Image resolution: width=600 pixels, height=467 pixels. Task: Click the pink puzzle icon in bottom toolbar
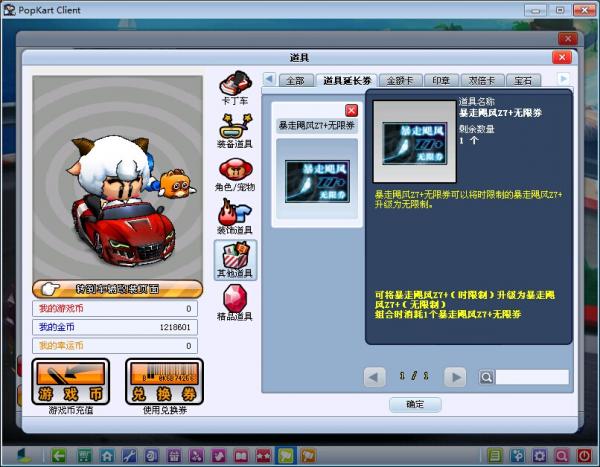click(219, 456)
